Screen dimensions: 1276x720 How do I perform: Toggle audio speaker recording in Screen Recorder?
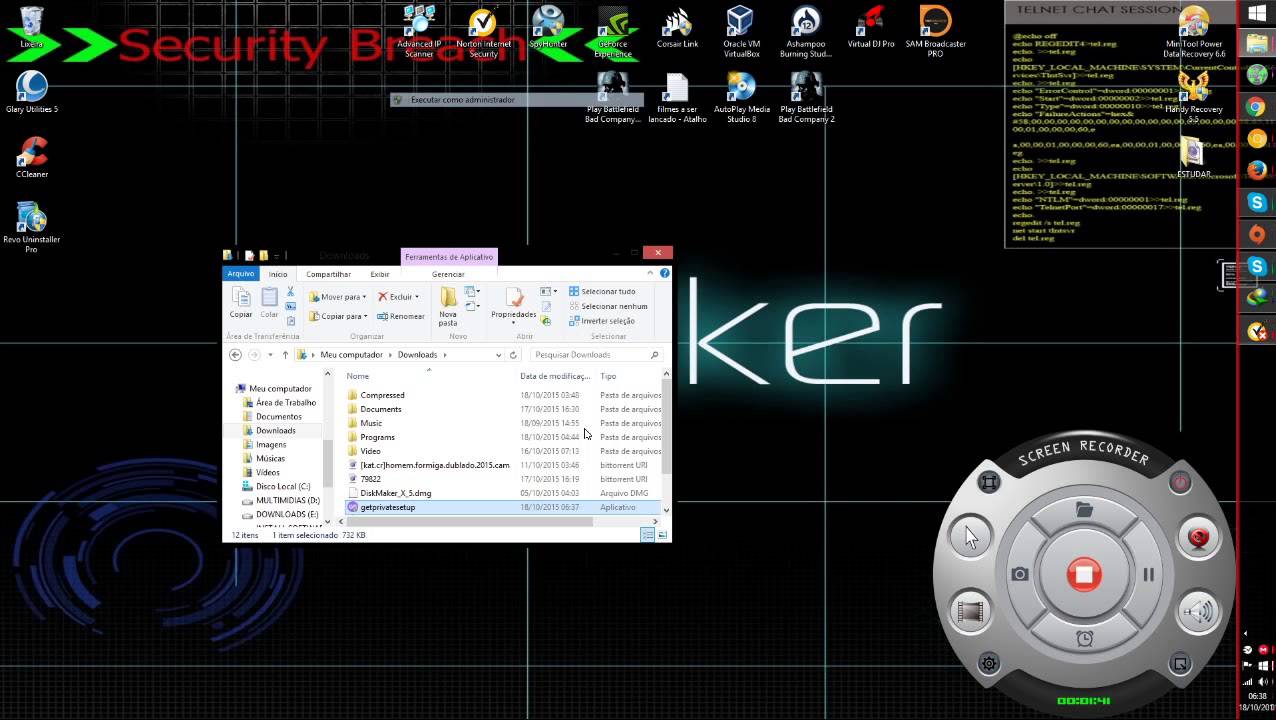click(1198, 611)
